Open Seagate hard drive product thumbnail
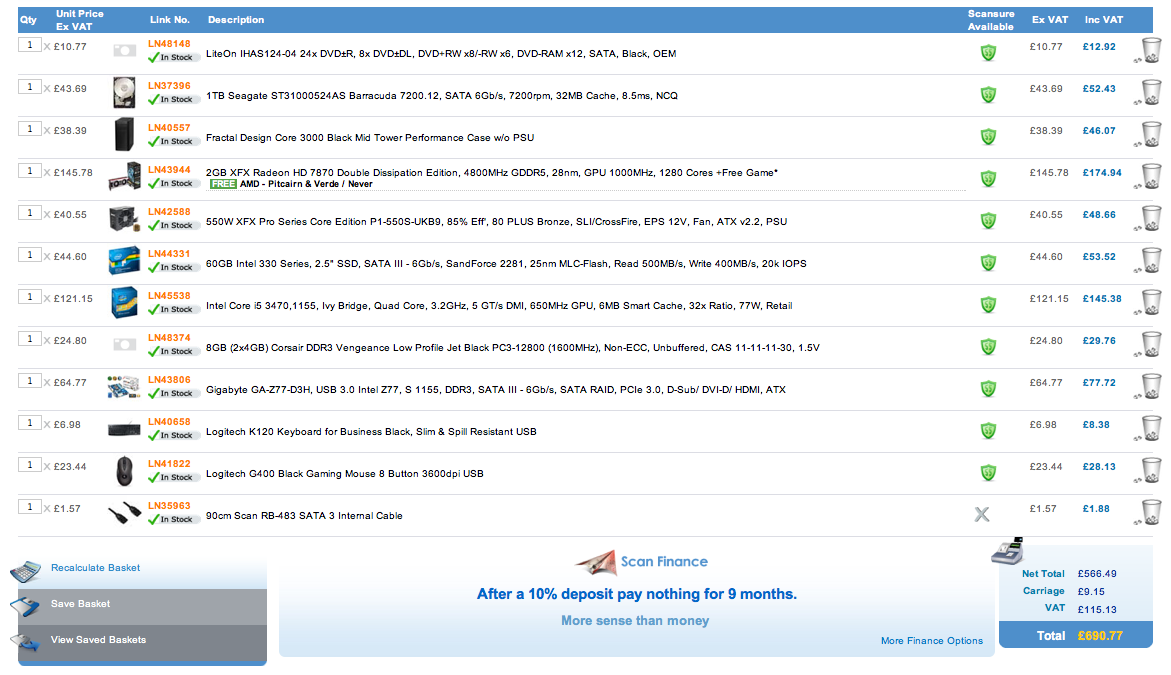This screenshot has height=675, width=1171. (124, 93)
